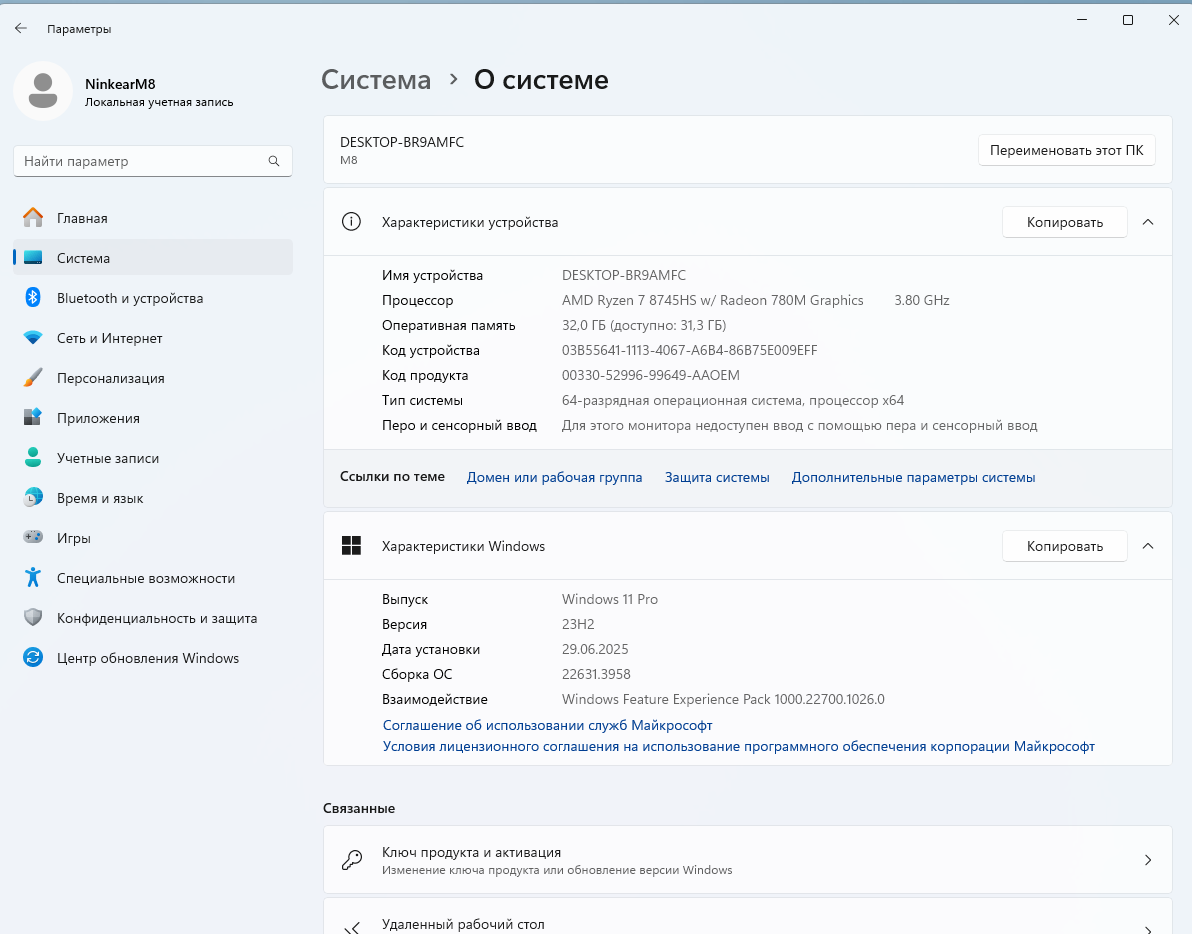Open Время и язык settings

[100, 498]
